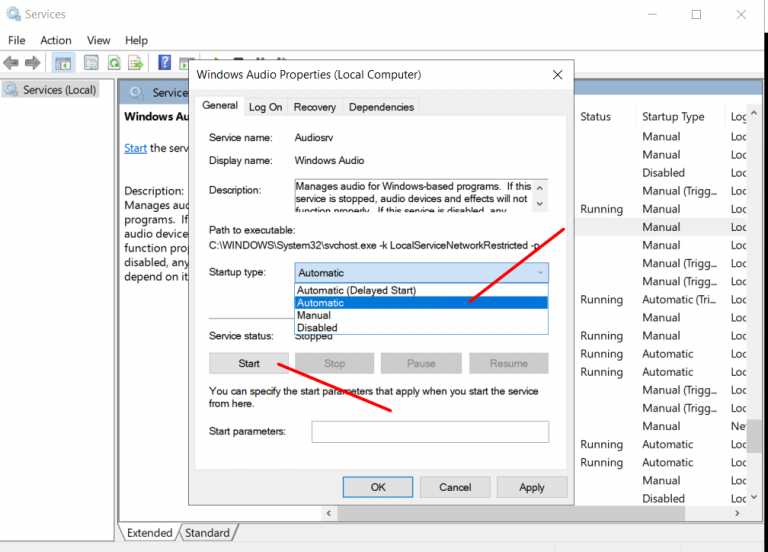
Task: Click the vertical scrollbar thumb of the services list
Action: pyautogui.click(x=754, y=437)
